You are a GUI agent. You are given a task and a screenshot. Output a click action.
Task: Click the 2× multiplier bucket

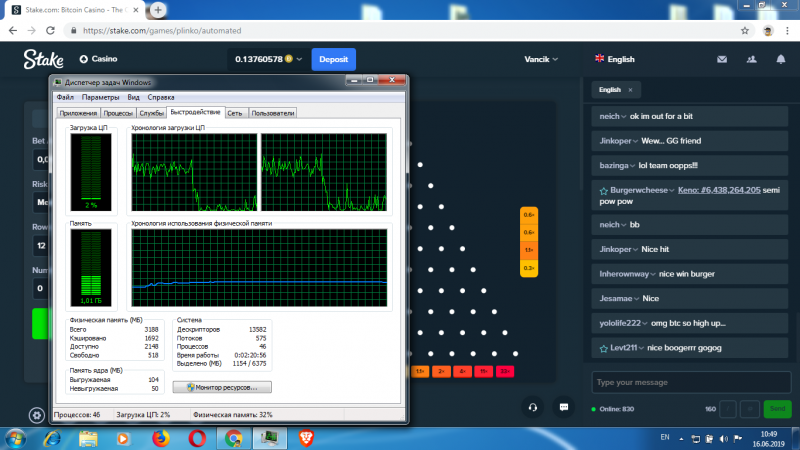441,371
